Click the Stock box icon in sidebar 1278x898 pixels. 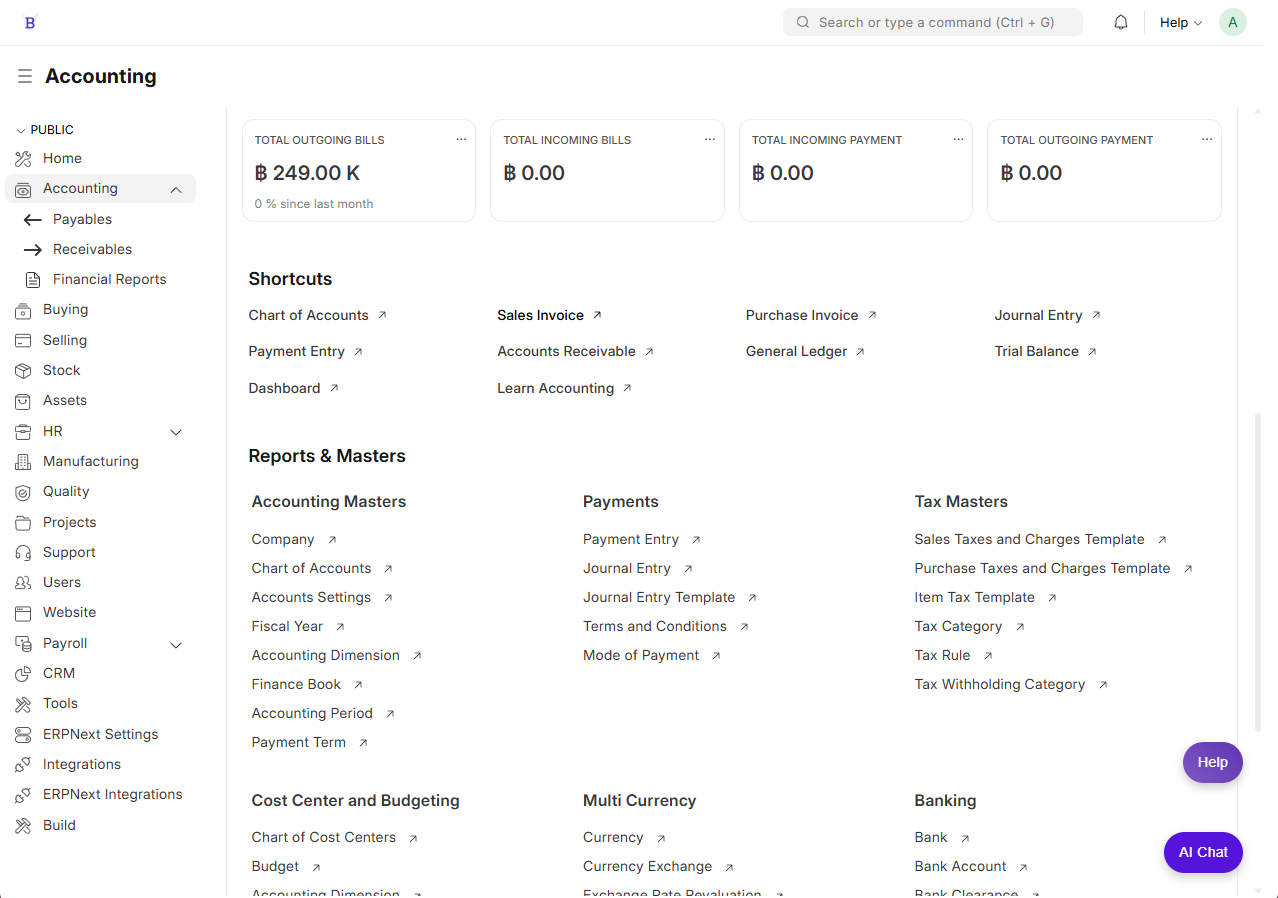pyautogui.click(x=23, y=371)
